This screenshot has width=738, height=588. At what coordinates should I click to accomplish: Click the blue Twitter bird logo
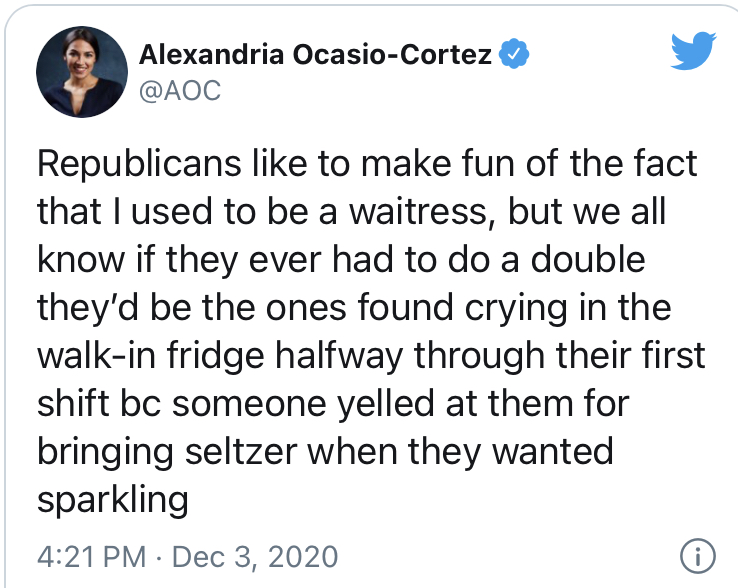(x=693, y=51)
